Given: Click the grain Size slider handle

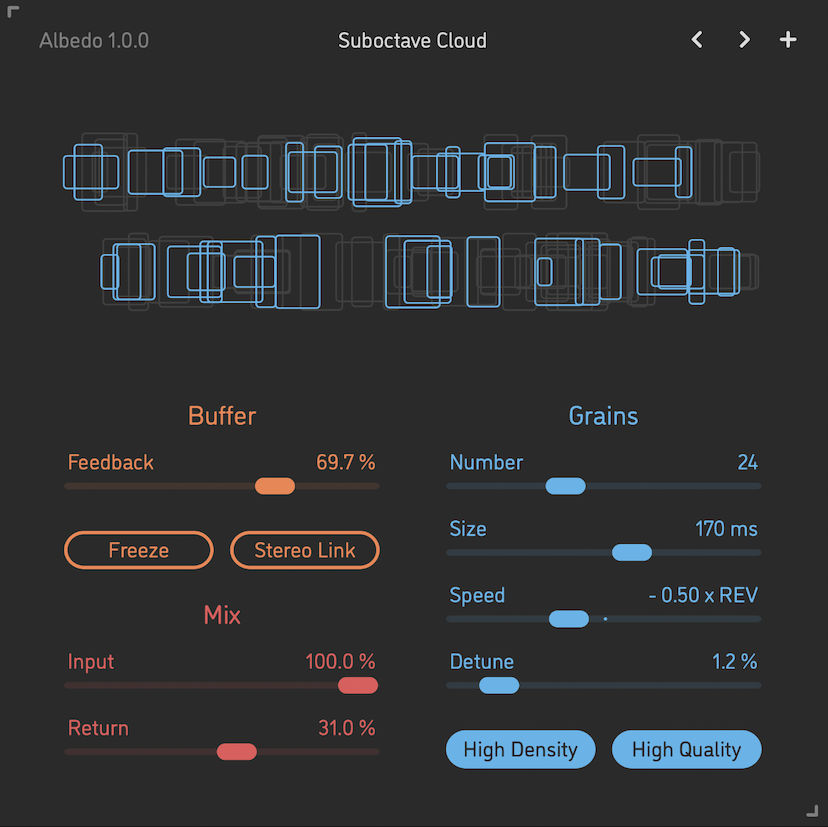Looking at the screenshot, I should [x=632, y=552].
